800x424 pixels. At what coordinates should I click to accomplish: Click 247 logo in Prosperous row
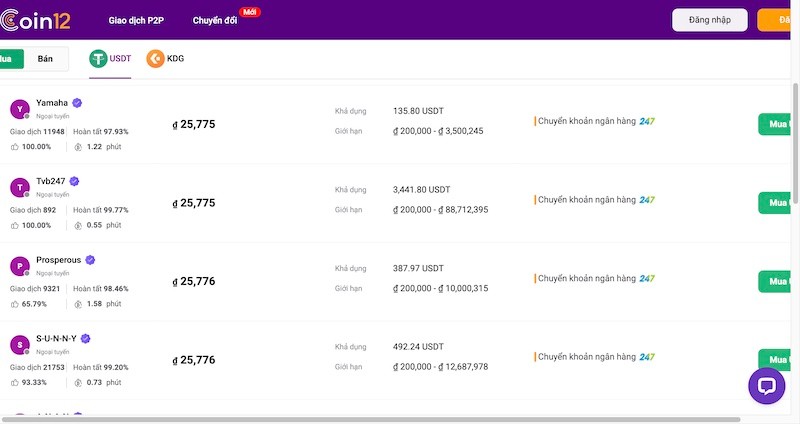point(647,279)
